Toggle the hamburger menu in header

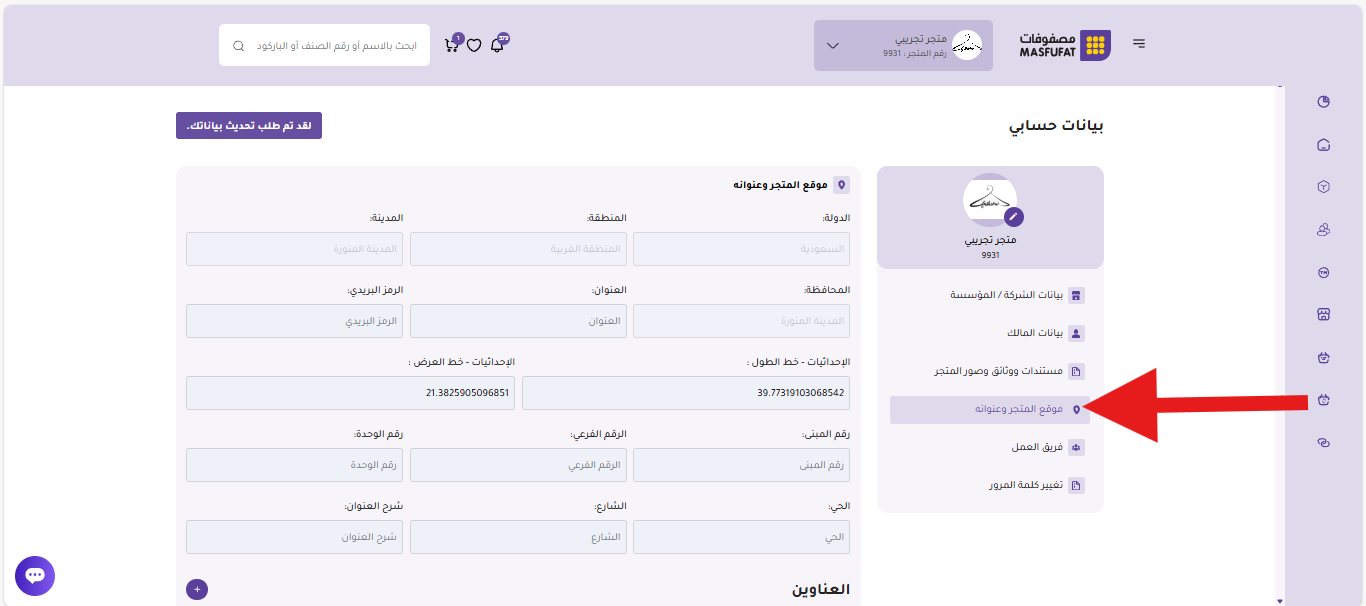click(1139, 44)
